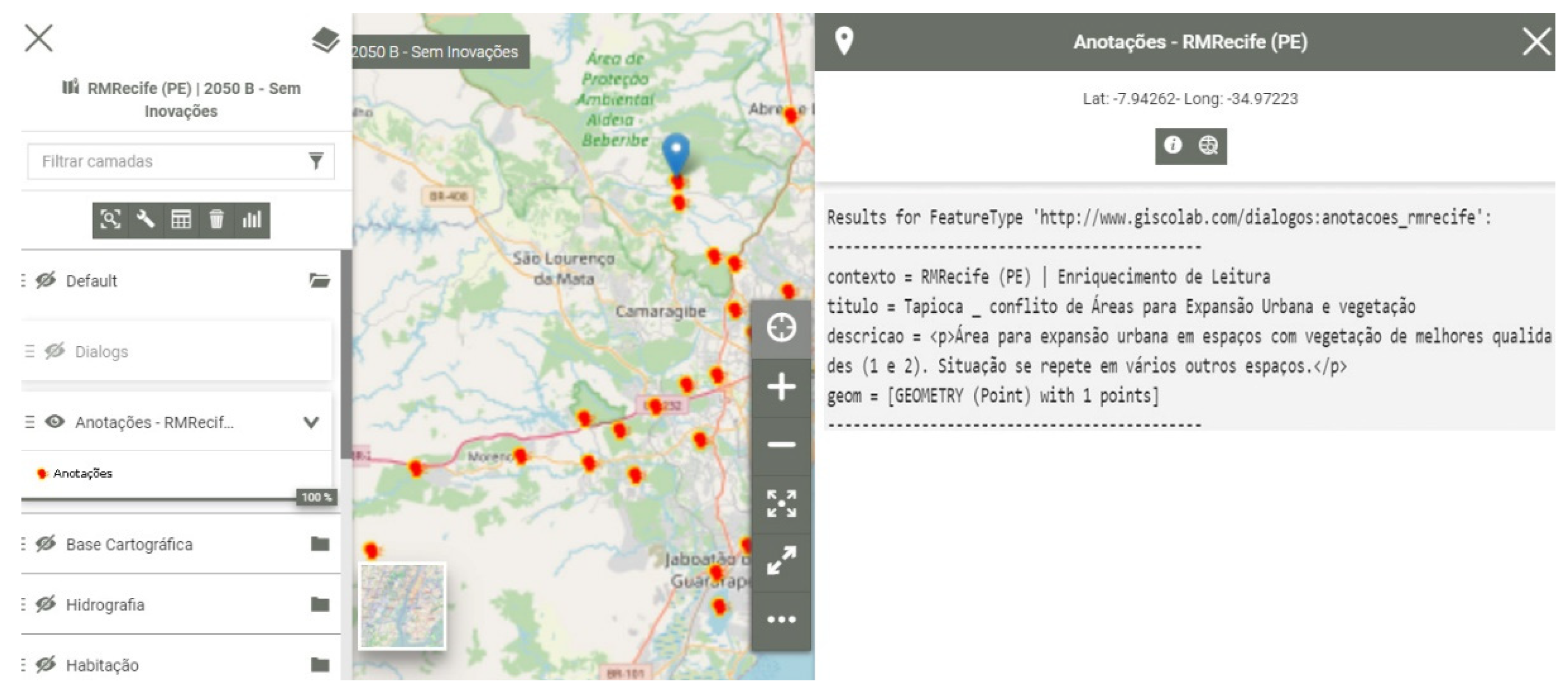The image size is (1568, 692).
Task: Adjust the layer opacity slider at 100%
Action: click(316, 498)
